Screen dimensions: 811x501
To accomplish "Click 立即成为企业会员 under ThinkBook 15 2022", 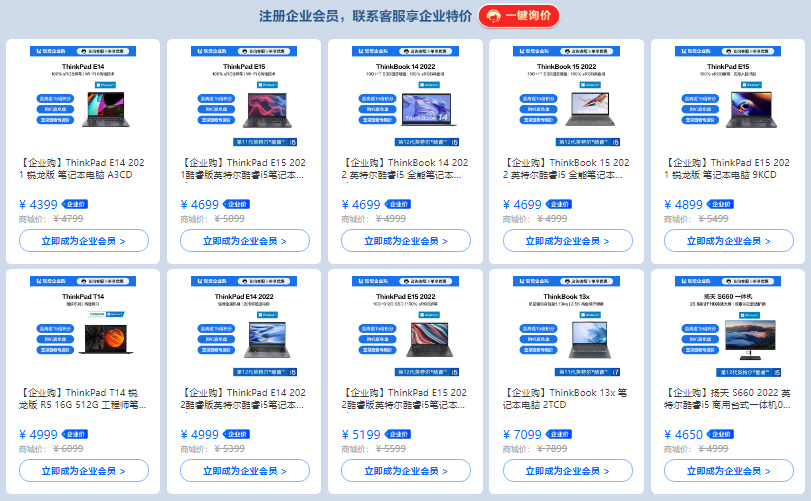I will point(567,241).
